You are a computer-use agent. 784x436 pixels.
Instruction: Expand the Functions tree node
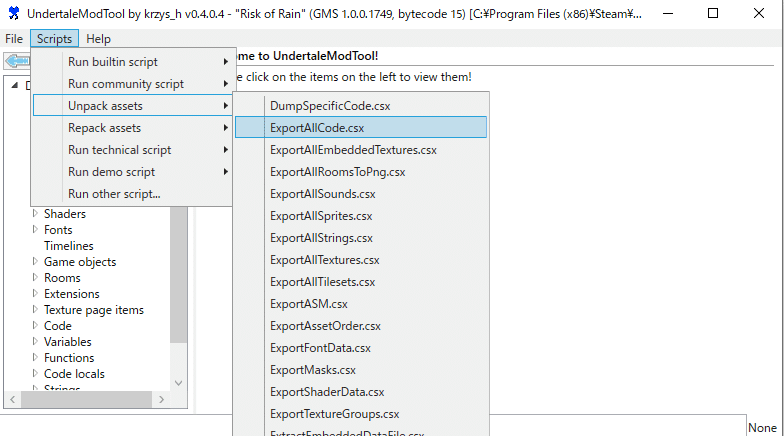35,358
